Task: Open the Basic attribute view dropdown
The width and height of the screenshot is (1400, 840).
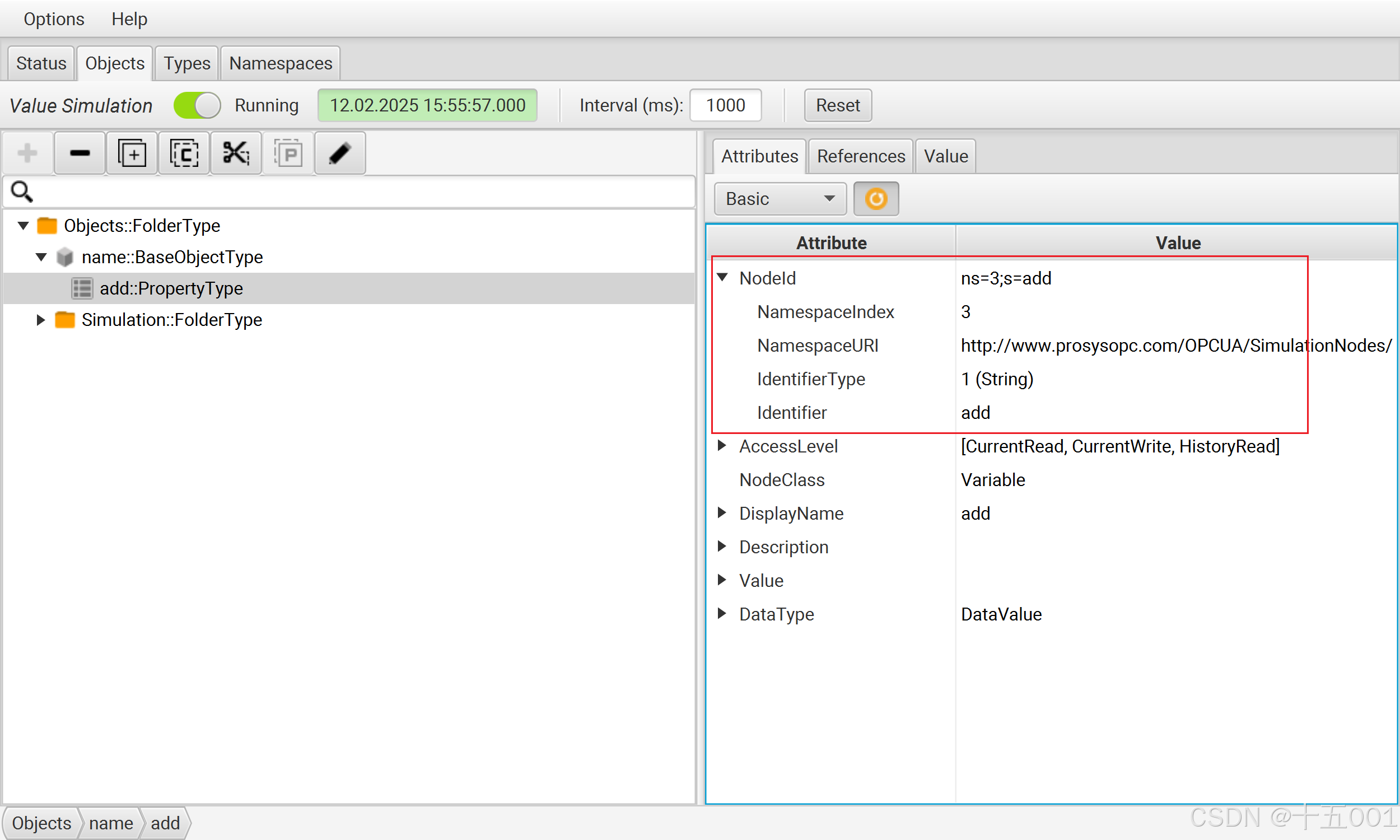Action: (780, 199)
